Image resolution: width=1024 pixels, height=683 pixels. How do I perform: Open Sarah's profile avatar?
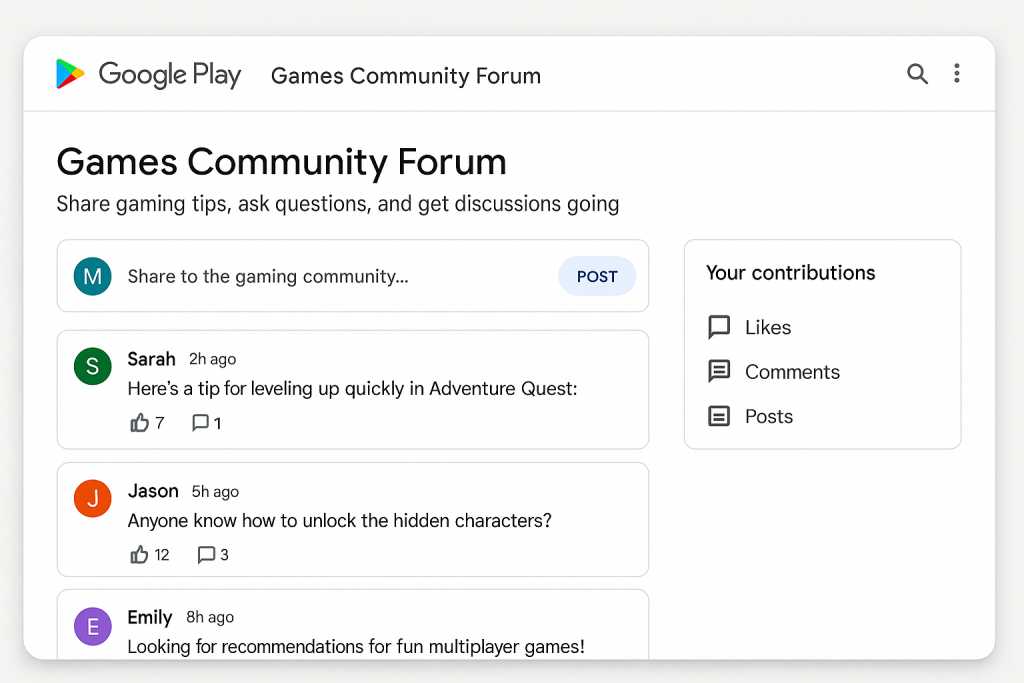coord(92,366)
